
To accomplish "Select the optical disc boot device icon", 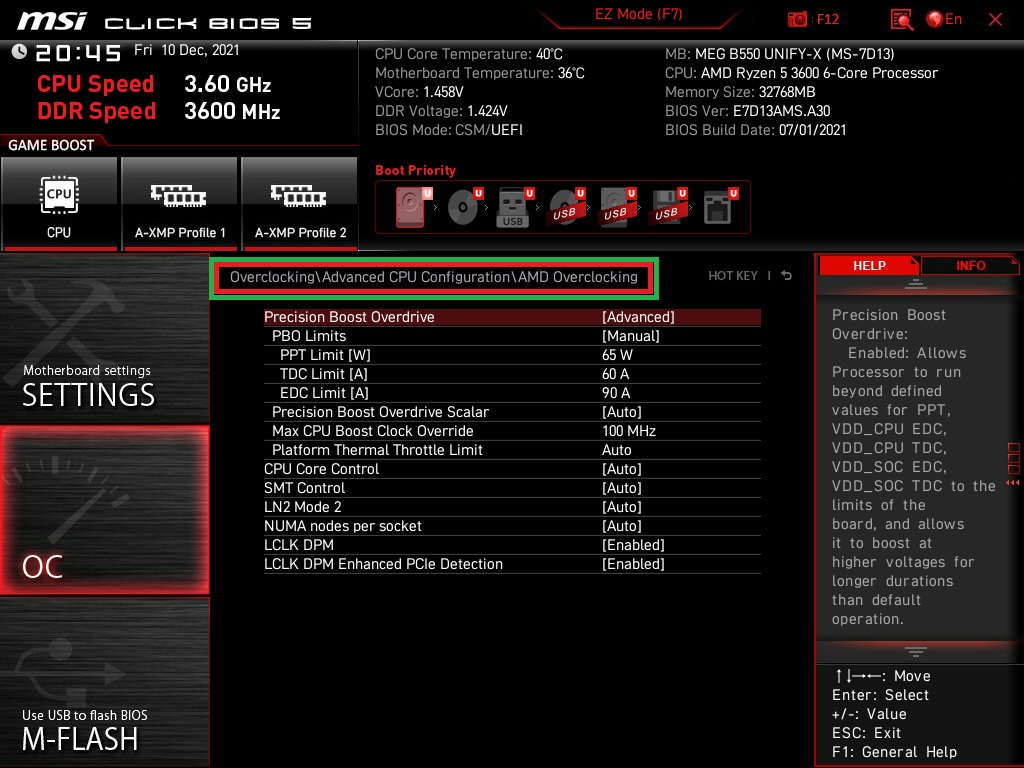I will [465, 207].
